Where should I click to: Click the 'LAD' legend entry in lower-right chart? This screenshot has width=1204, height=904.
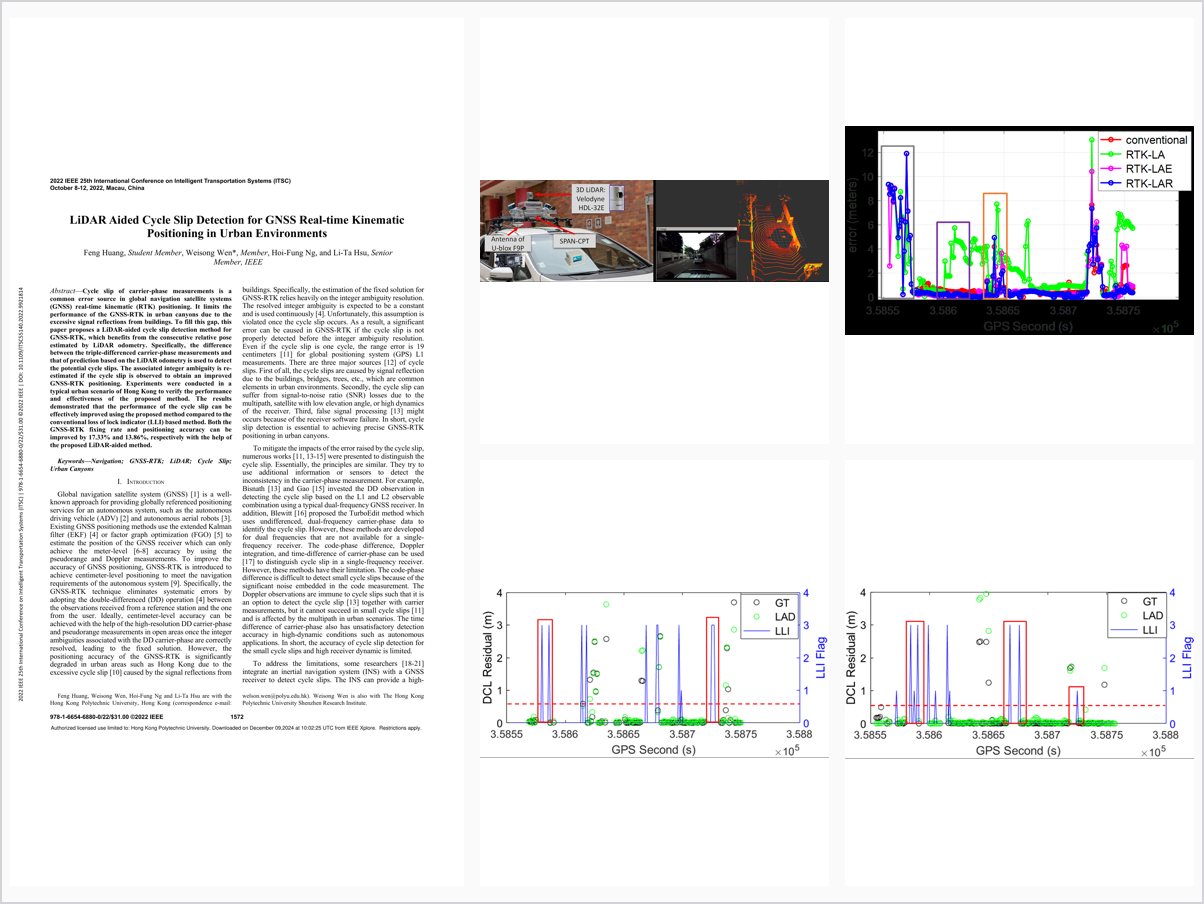pos(1137,616)
